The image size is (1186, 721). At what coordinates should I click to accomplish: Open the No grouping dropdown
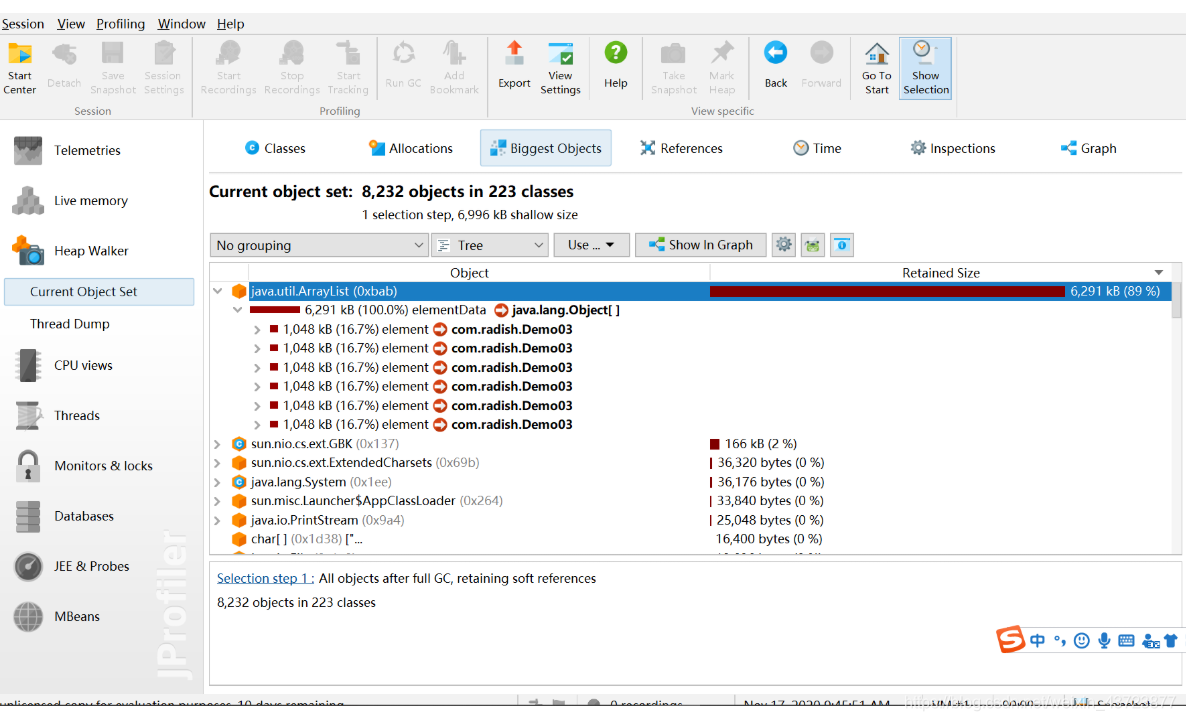pos(318,245)
